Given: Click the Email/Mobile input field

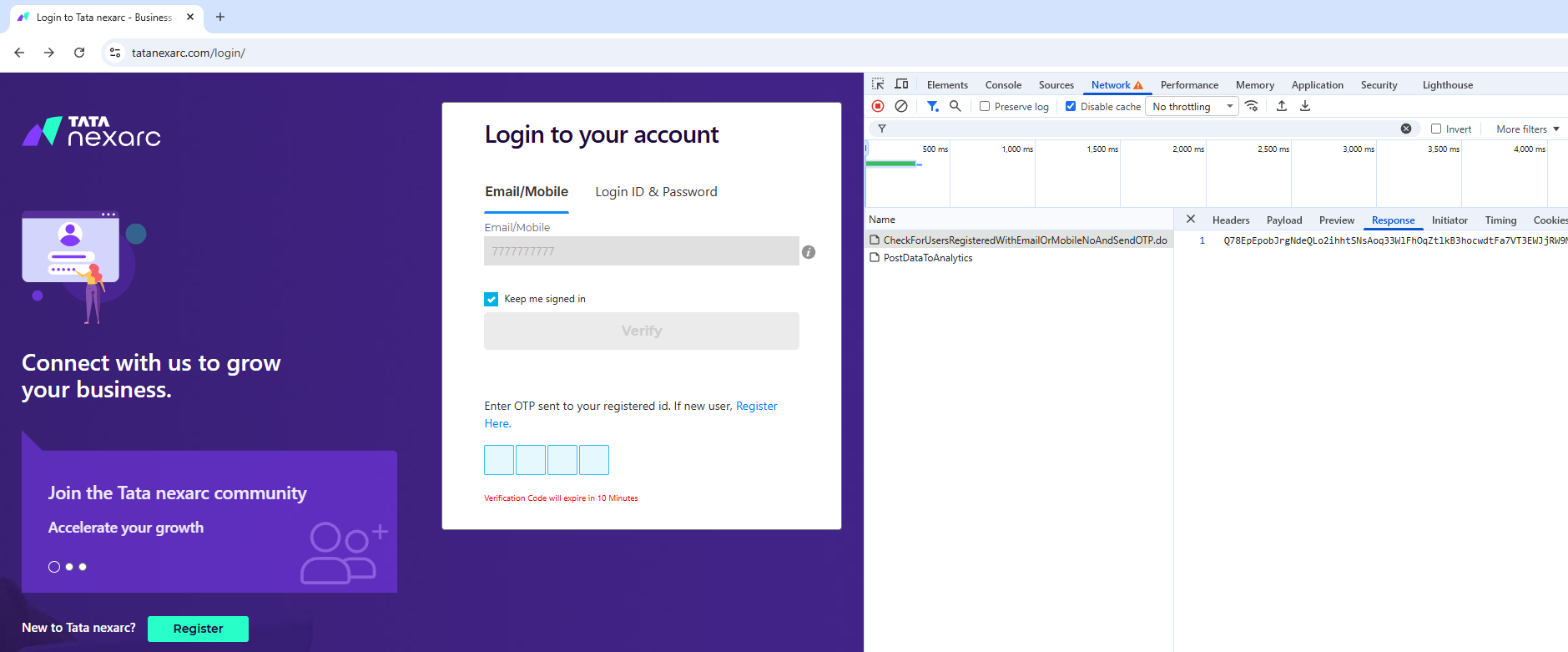Looking at the screenshot, I should pos(642,251).
